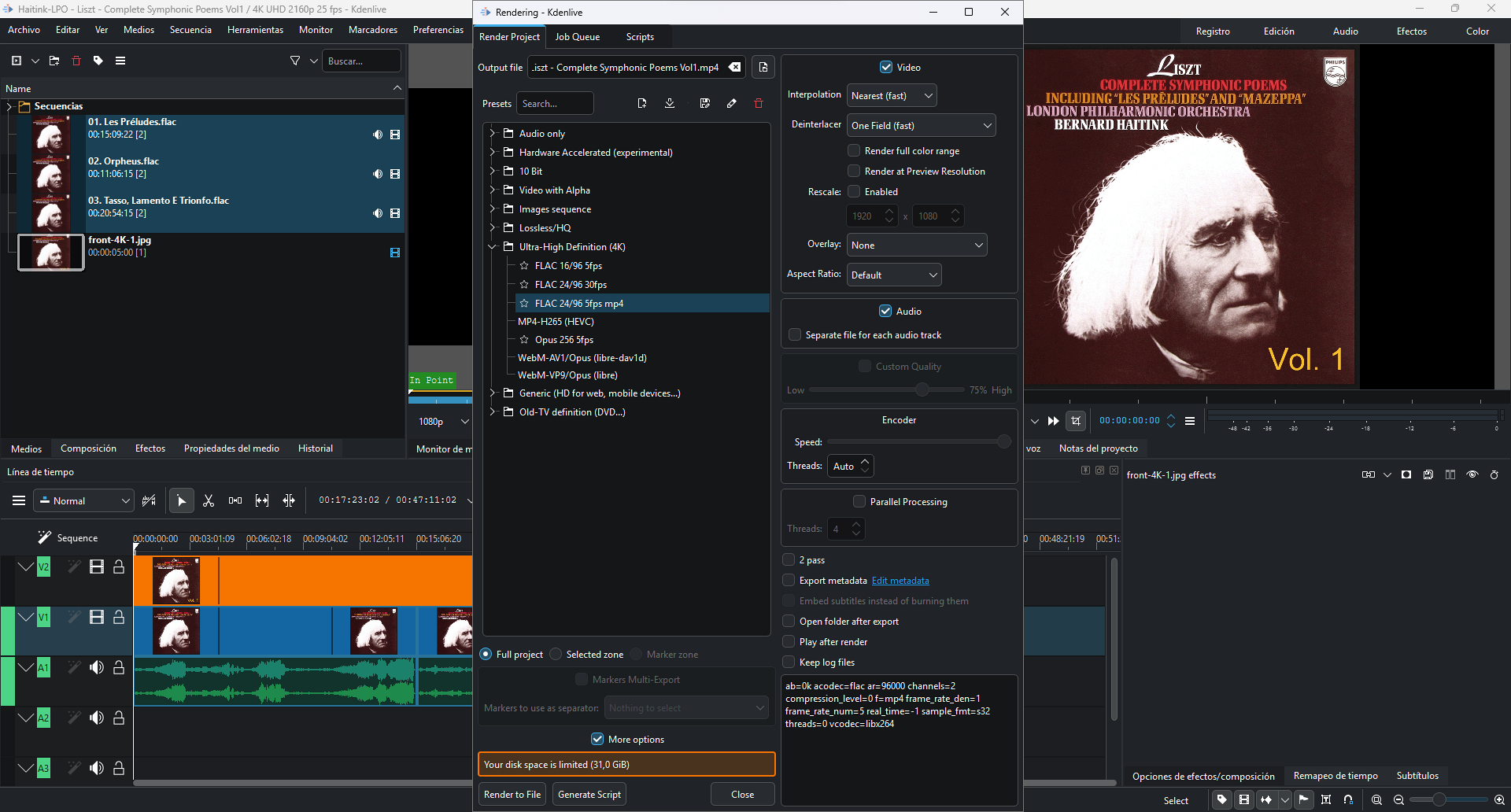Lock video track V2 padlock icon
The image size is (1511, 812).
[119, 567]
